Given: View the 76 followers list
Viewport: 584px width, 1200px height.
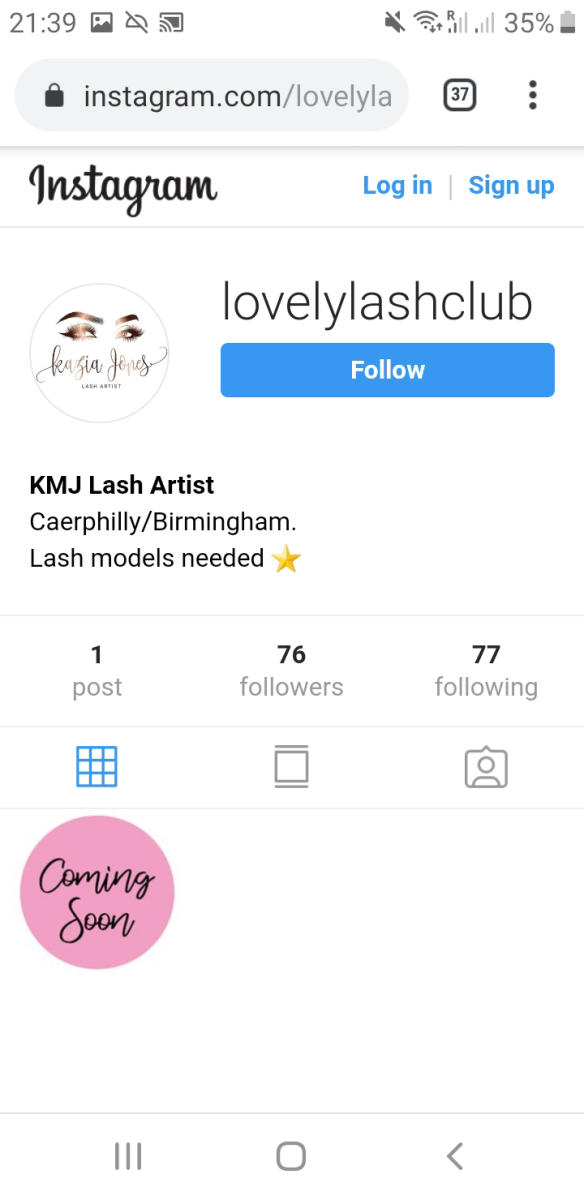Looking at the screenshot, I should (x=291, y=671).
